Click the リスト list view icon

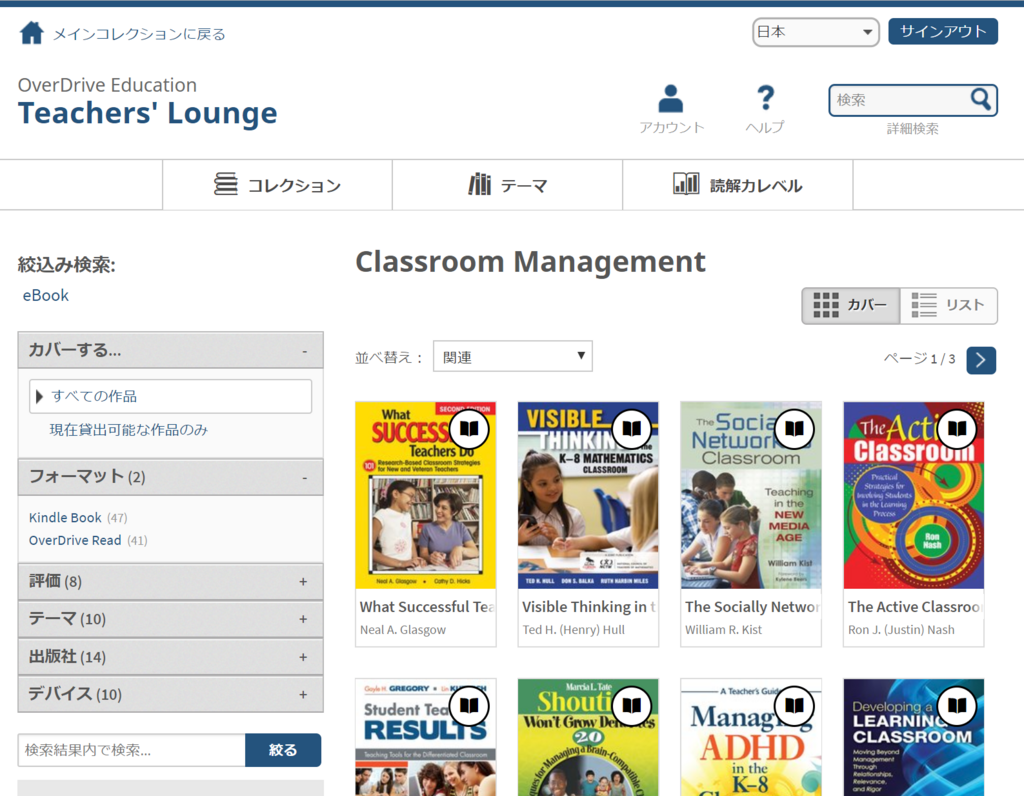click(924, 305)
